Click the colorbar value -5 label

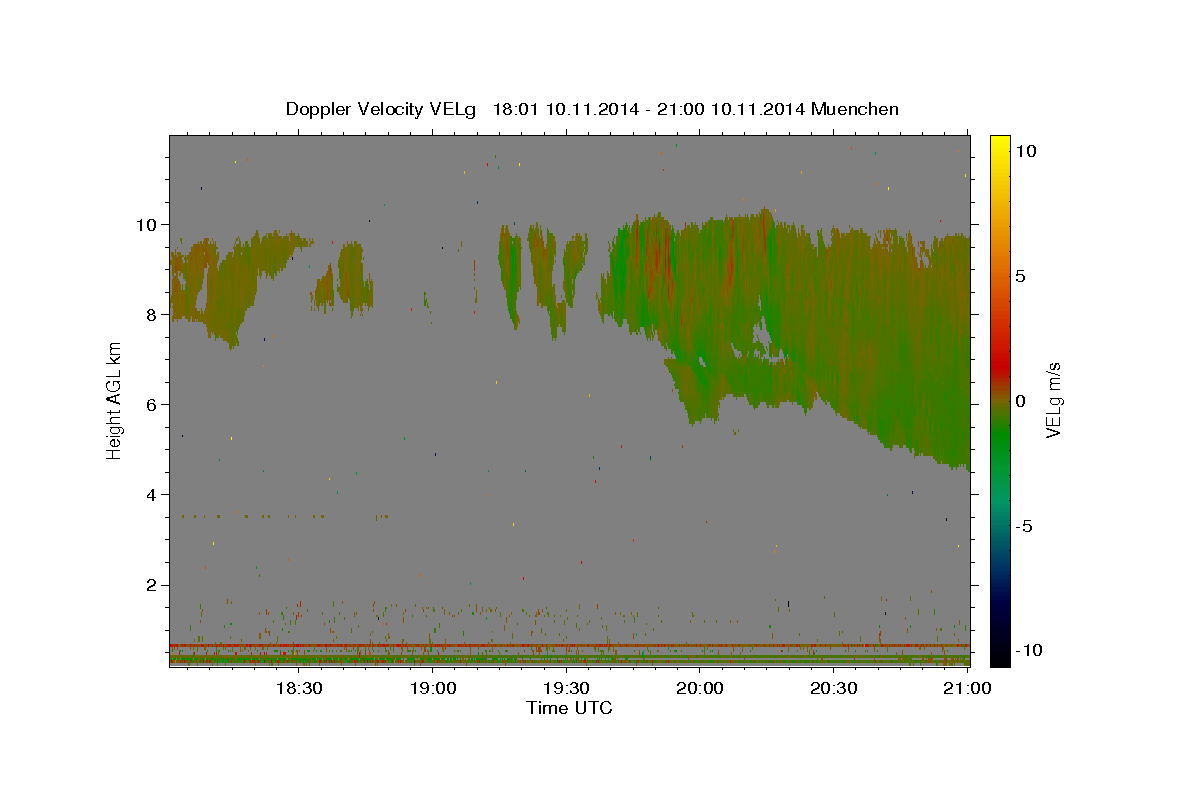1026,525
